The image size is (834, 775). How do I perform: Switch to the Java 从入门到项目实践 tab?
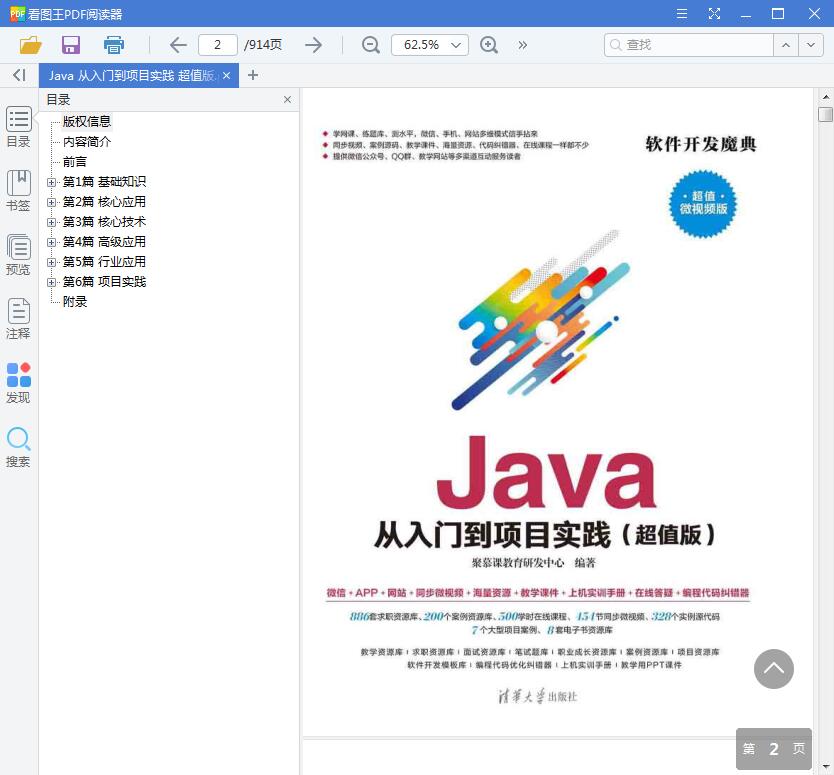click(132, 76)
